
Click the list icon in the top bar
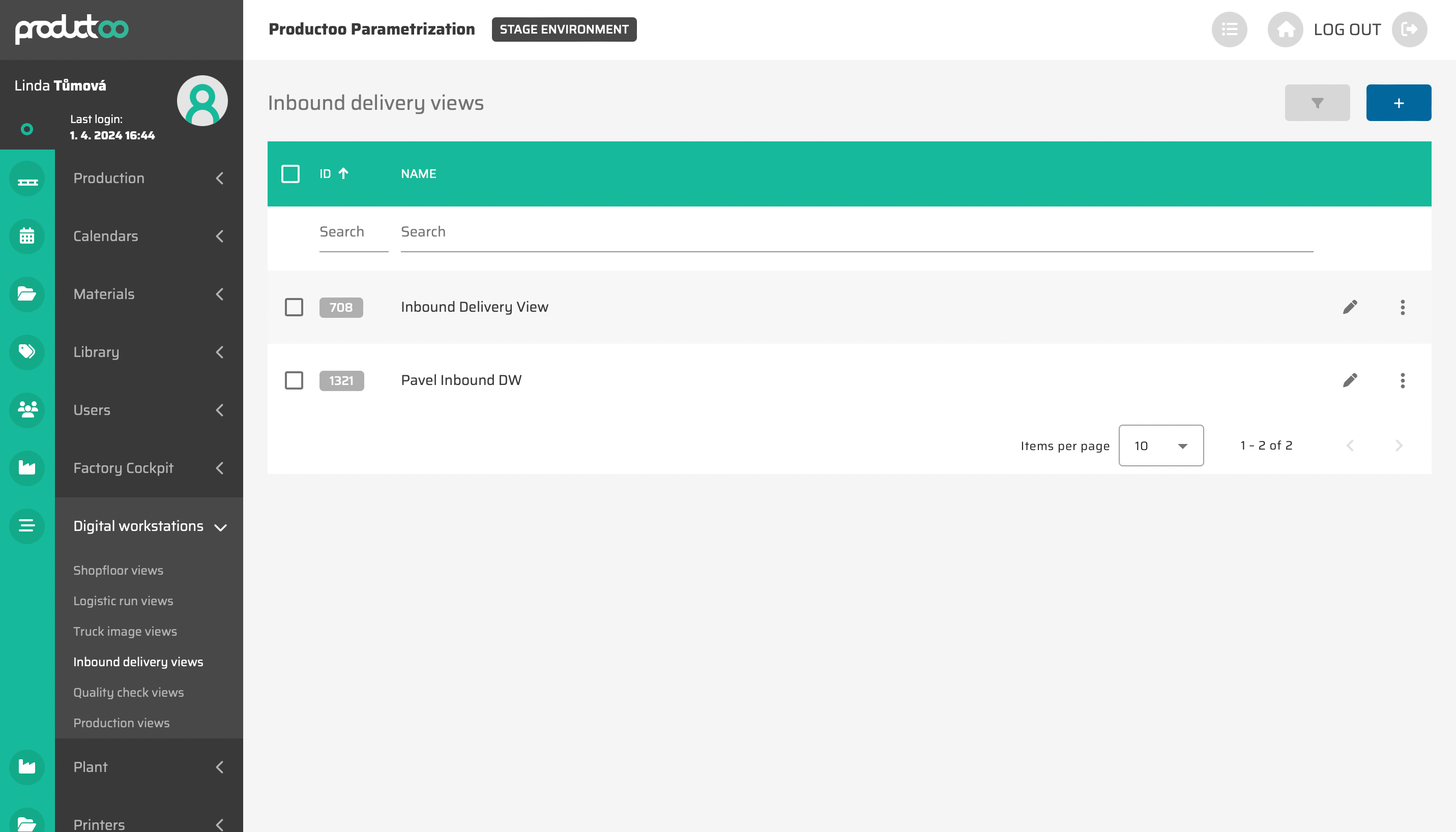pos(1229,29)
